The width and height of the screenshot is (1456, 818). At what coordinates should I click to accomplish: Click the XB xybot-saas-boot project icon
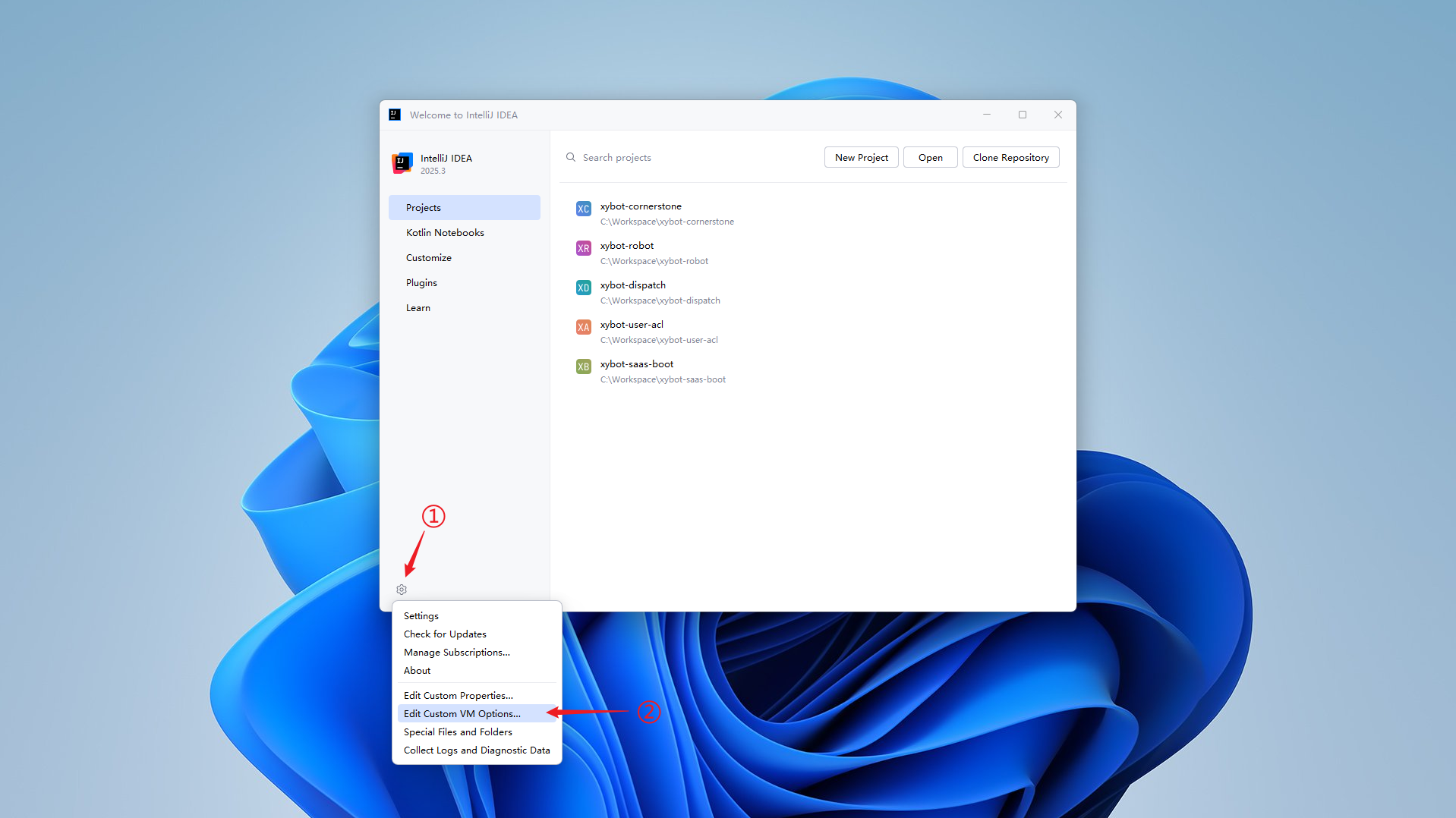tap(583, 367)
